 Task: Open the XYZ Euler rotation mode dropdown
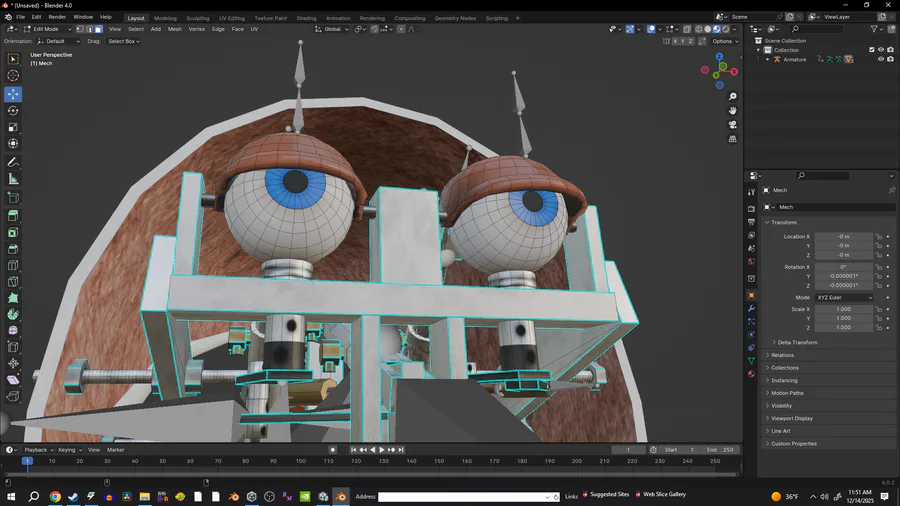point(845,298)
